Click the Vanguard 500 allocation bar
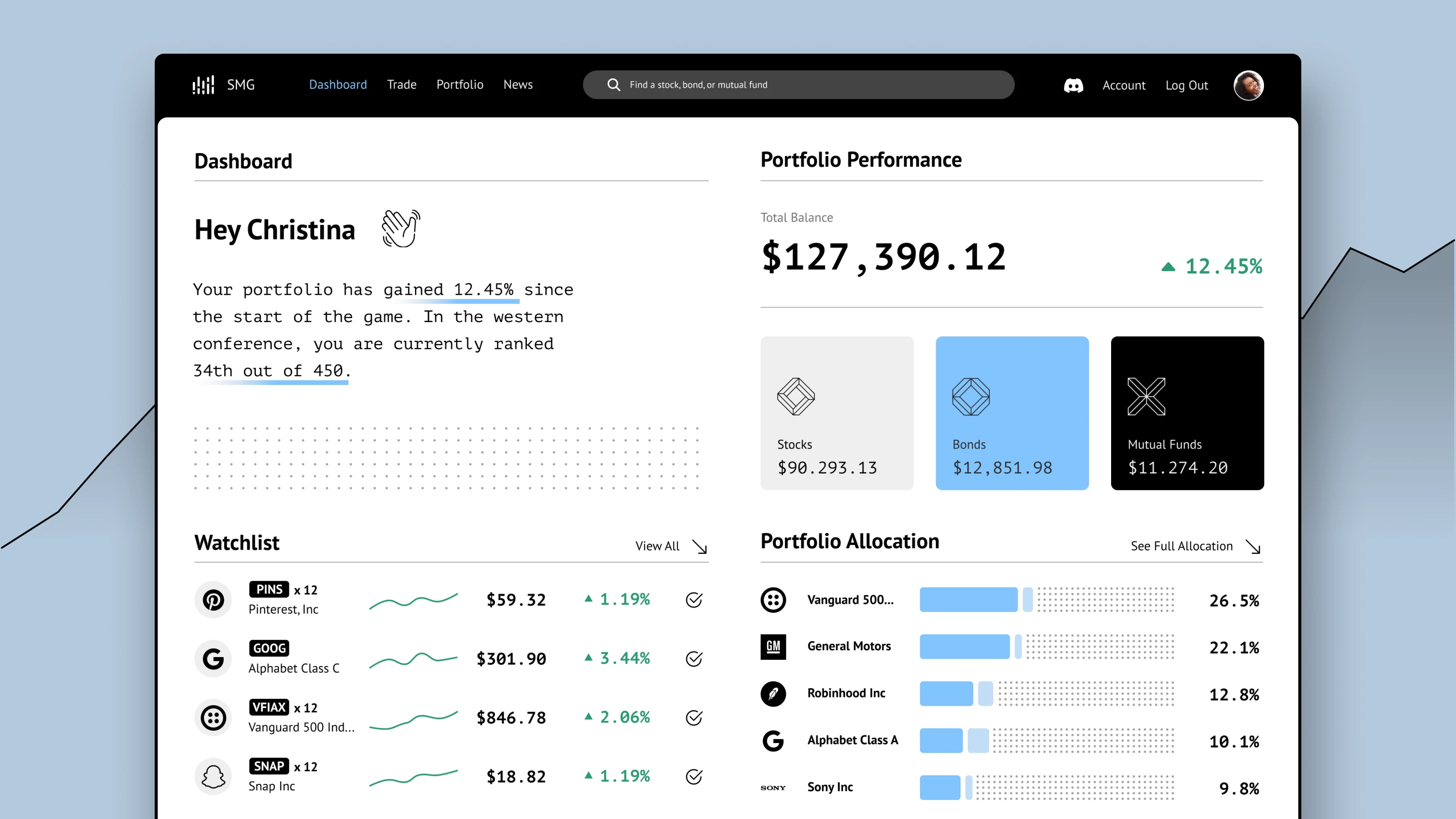The width and height of the screenshot is (1456, 819). [x=968, y=600]
